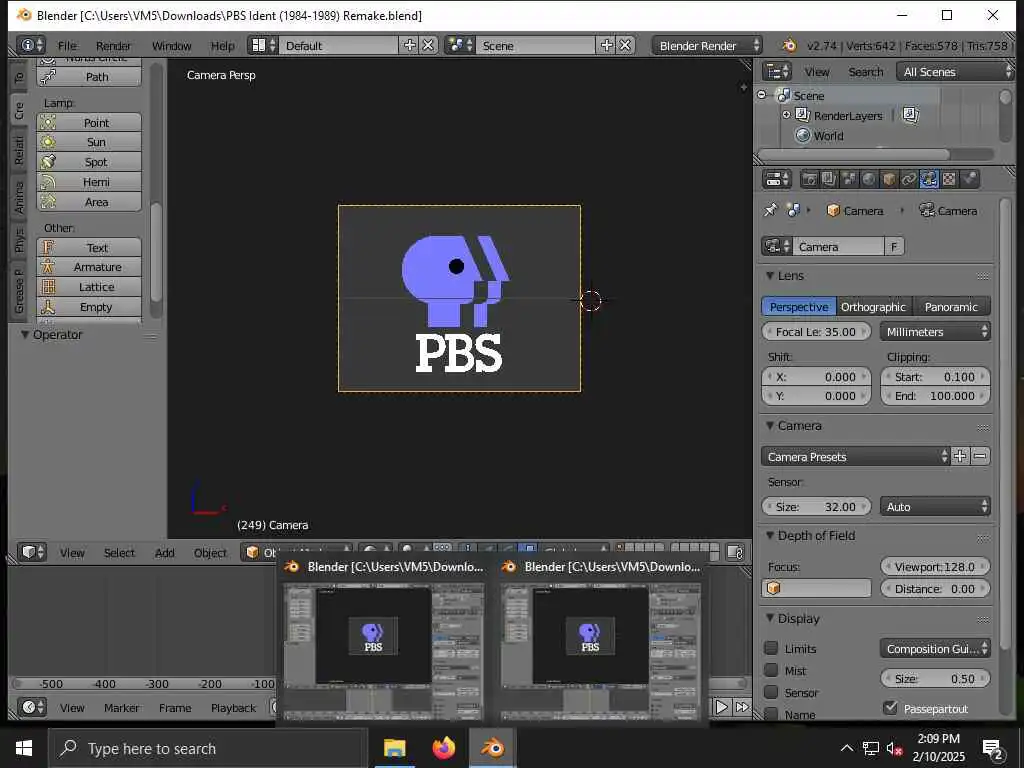Add an Area lamp
This screenshot has height=768, width=1024.
[x=89, y=202]
